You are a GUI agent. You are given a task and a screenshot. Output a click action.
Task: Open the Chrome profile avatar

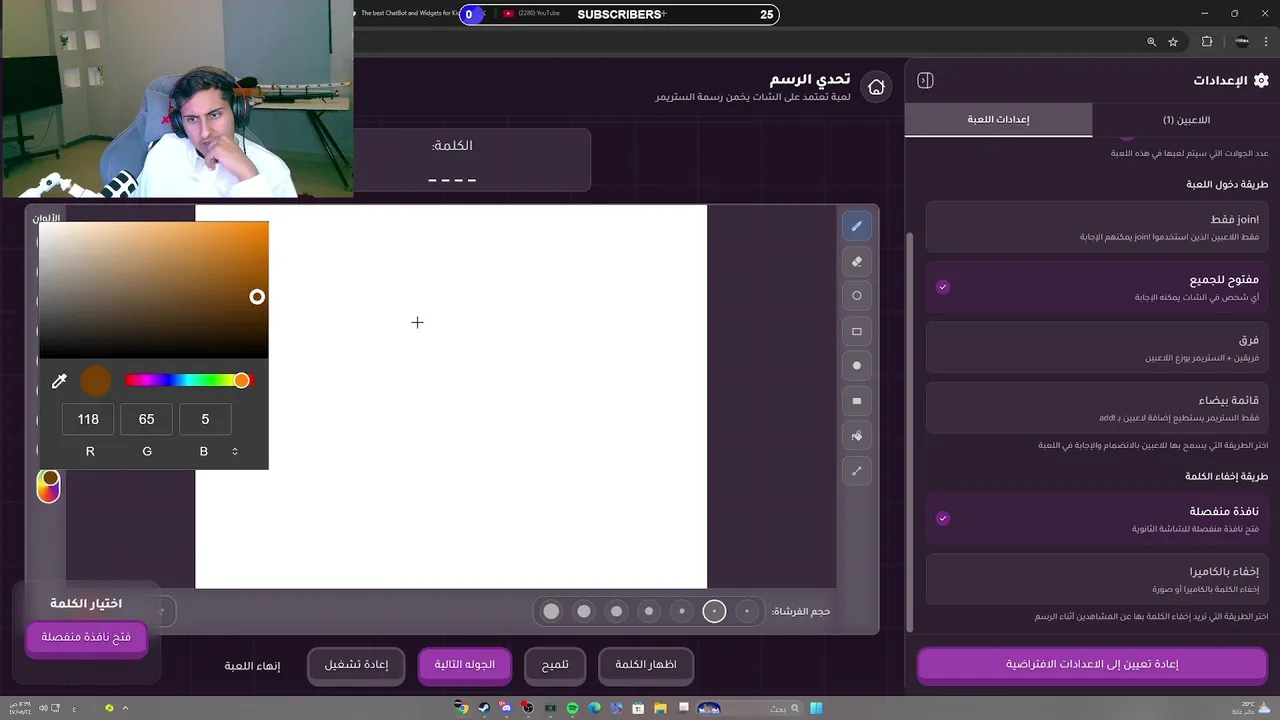(x=1242, y=42)
